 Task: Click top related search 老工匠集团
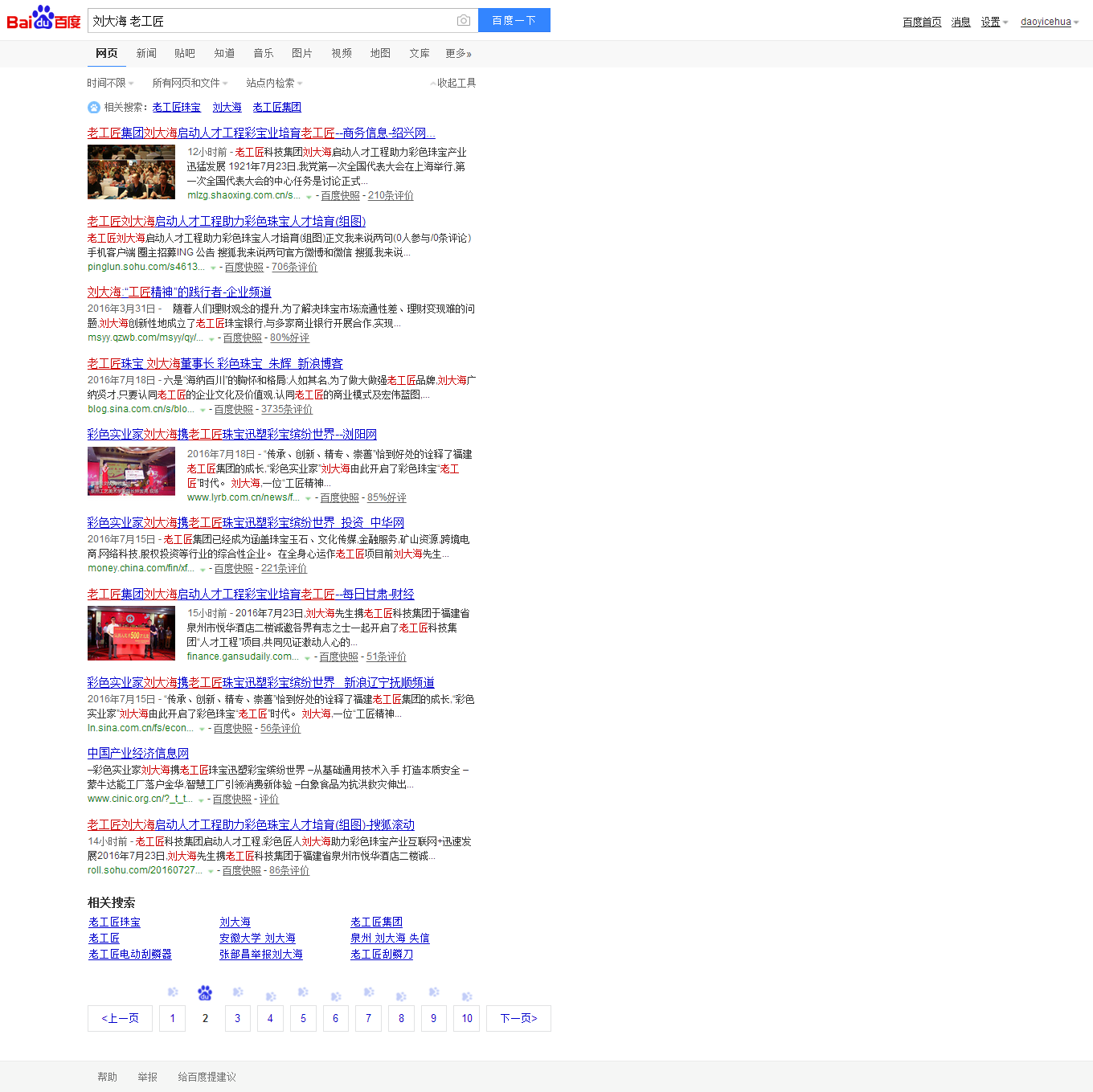point(276,107)
